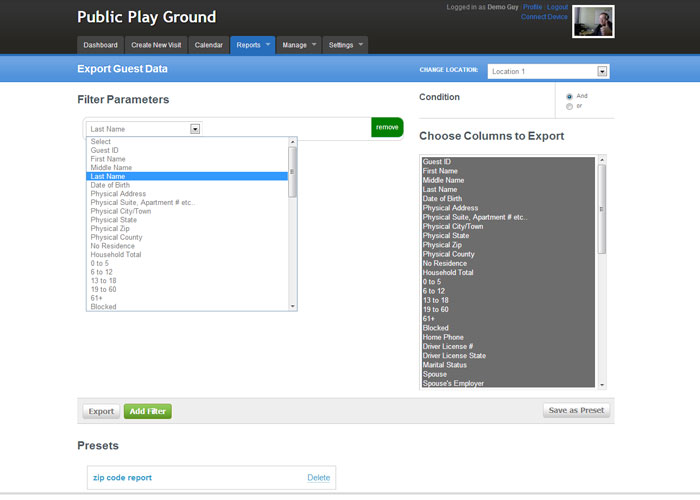700x500 pixels.
Task: Click the Connect Device link
Action: 544,17
